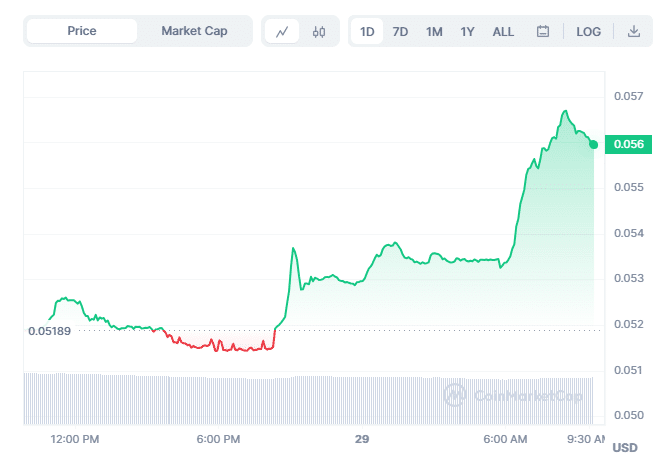Click the 0.055 axis value
The height and width of the screenshot is (470, 671).
629,187
